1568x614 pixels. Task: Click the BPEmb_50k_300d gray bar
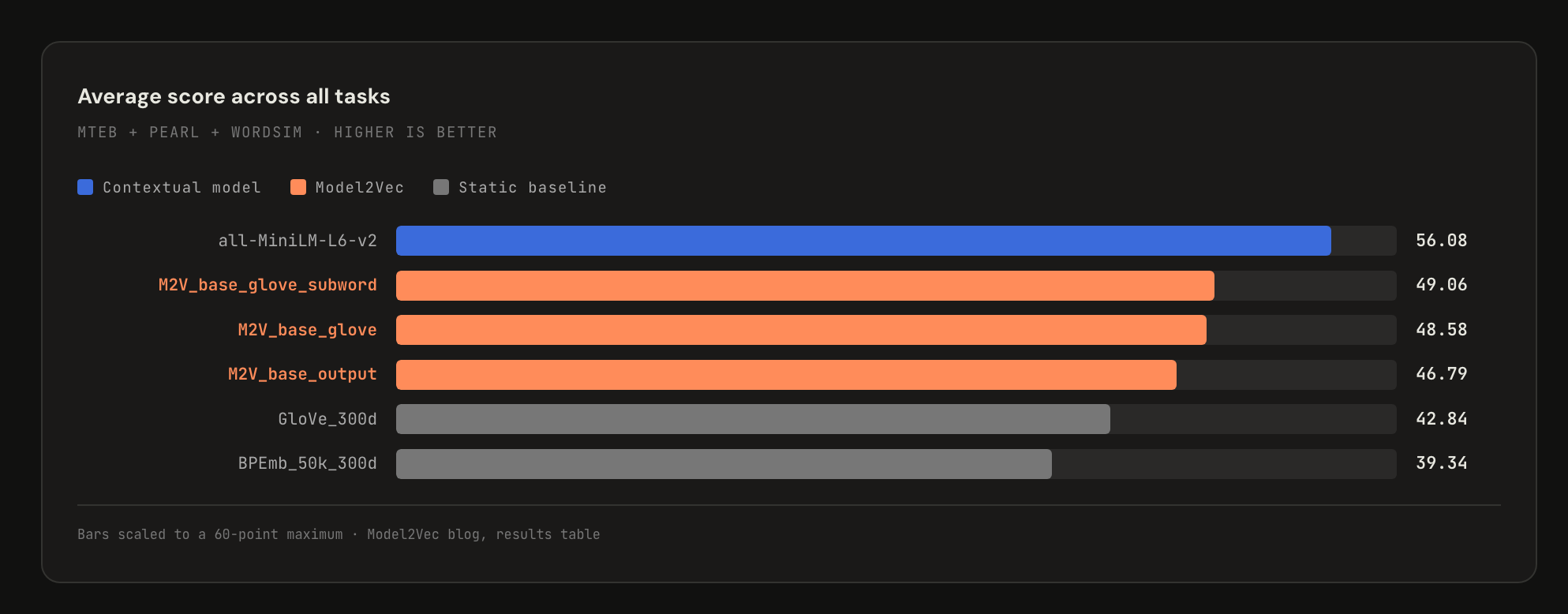(x=724, y=464)
